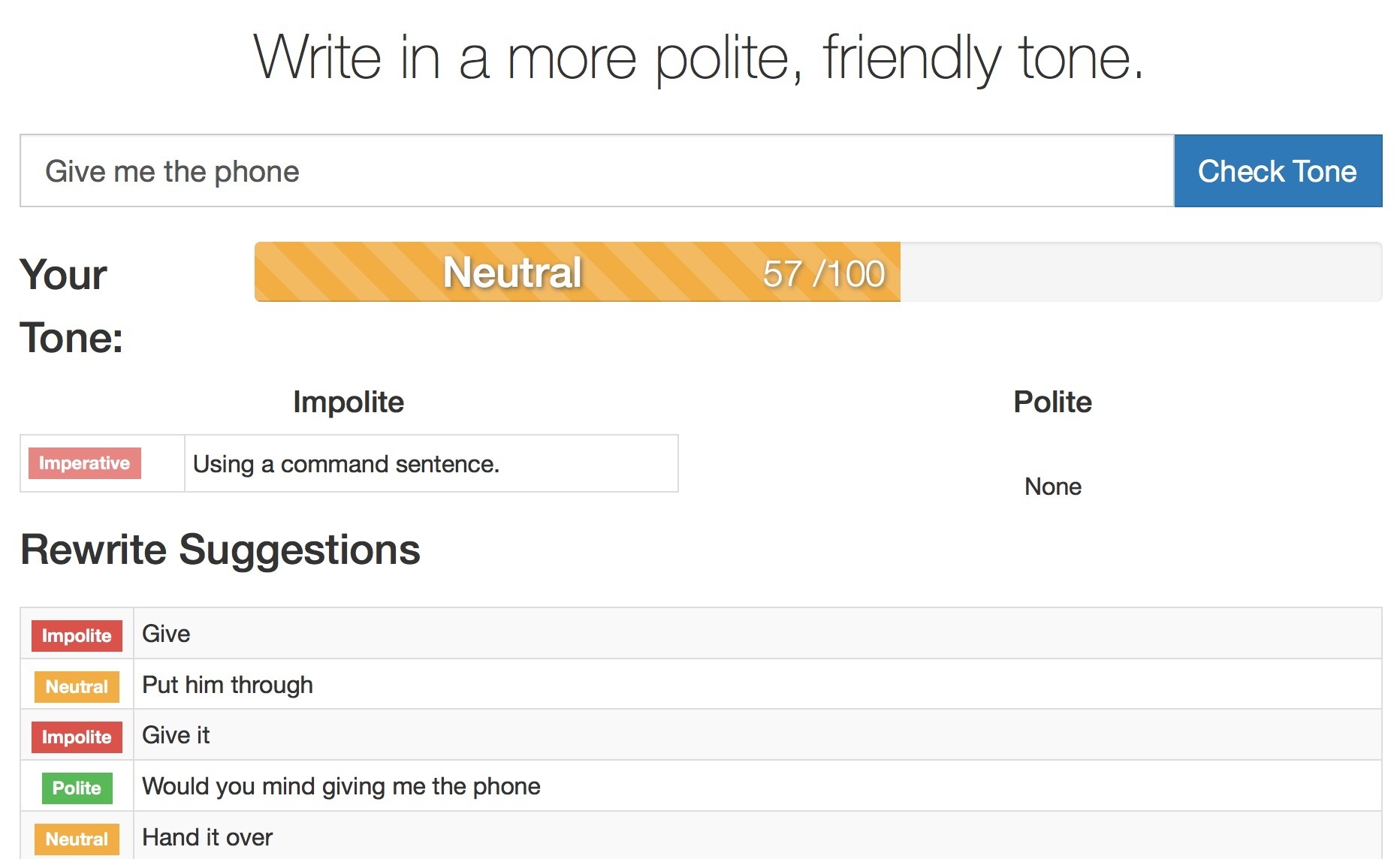This screenshot has width=1400, height=859.
Task: Select the suggestion Hand it over
Action: tap(207, 837)
